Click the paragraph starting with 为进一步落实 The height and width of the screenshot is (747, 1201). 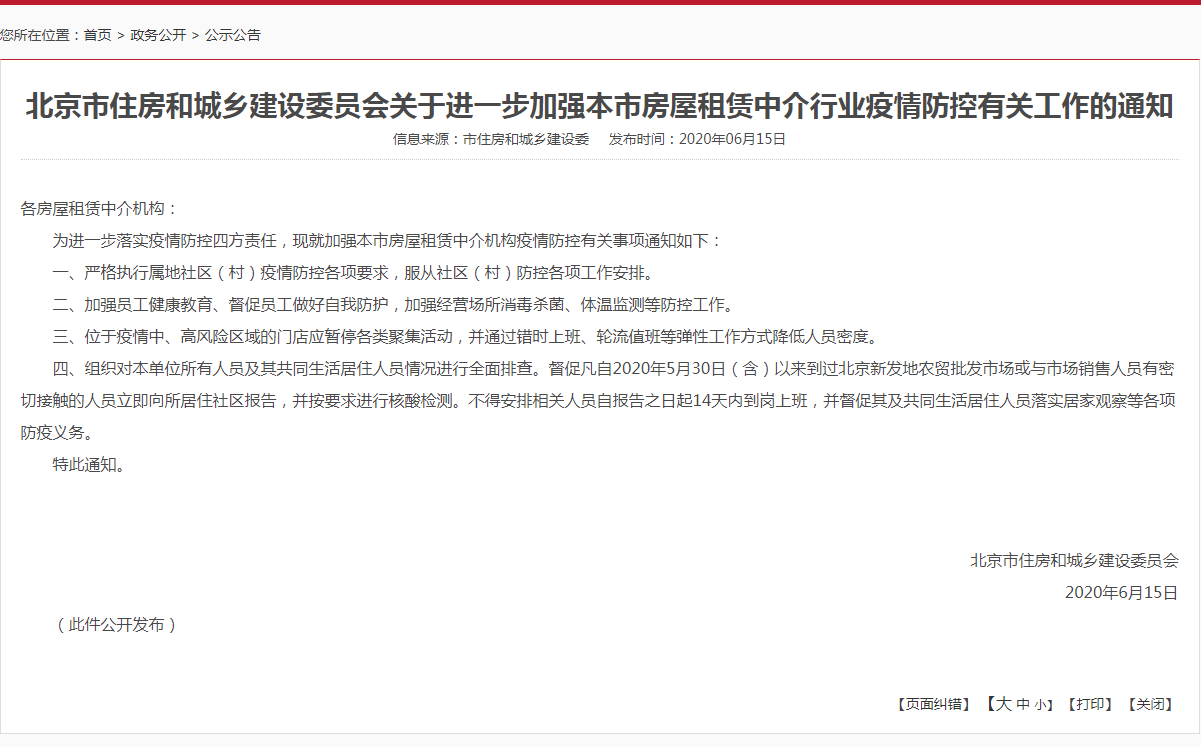click(386, 241)
